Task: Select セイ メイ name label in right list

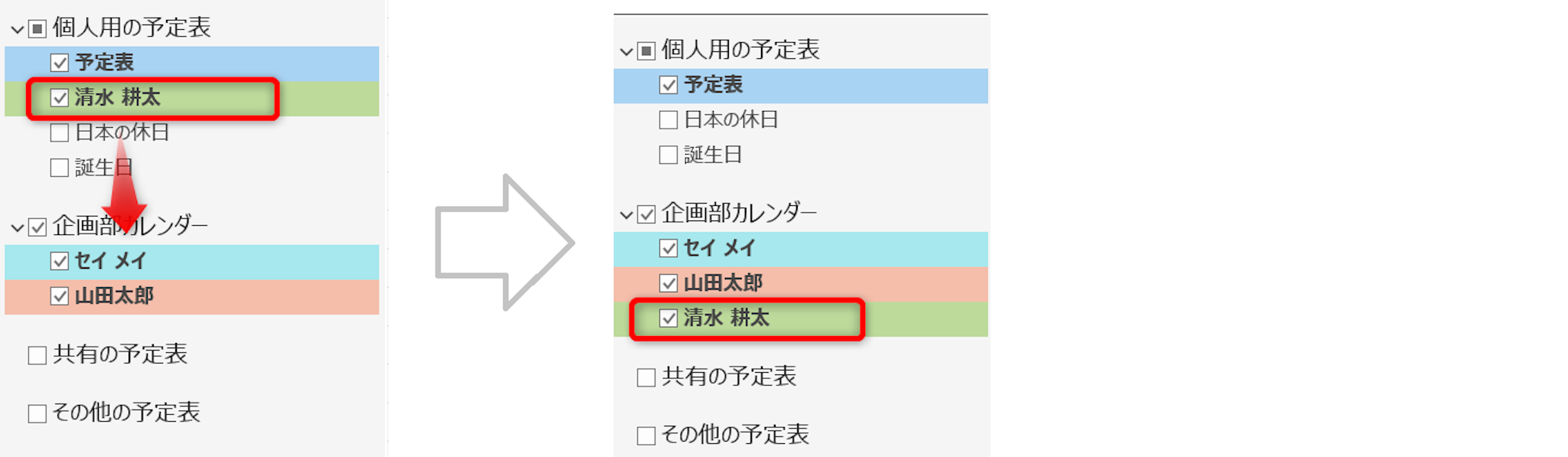Action: tap(719, 248)
